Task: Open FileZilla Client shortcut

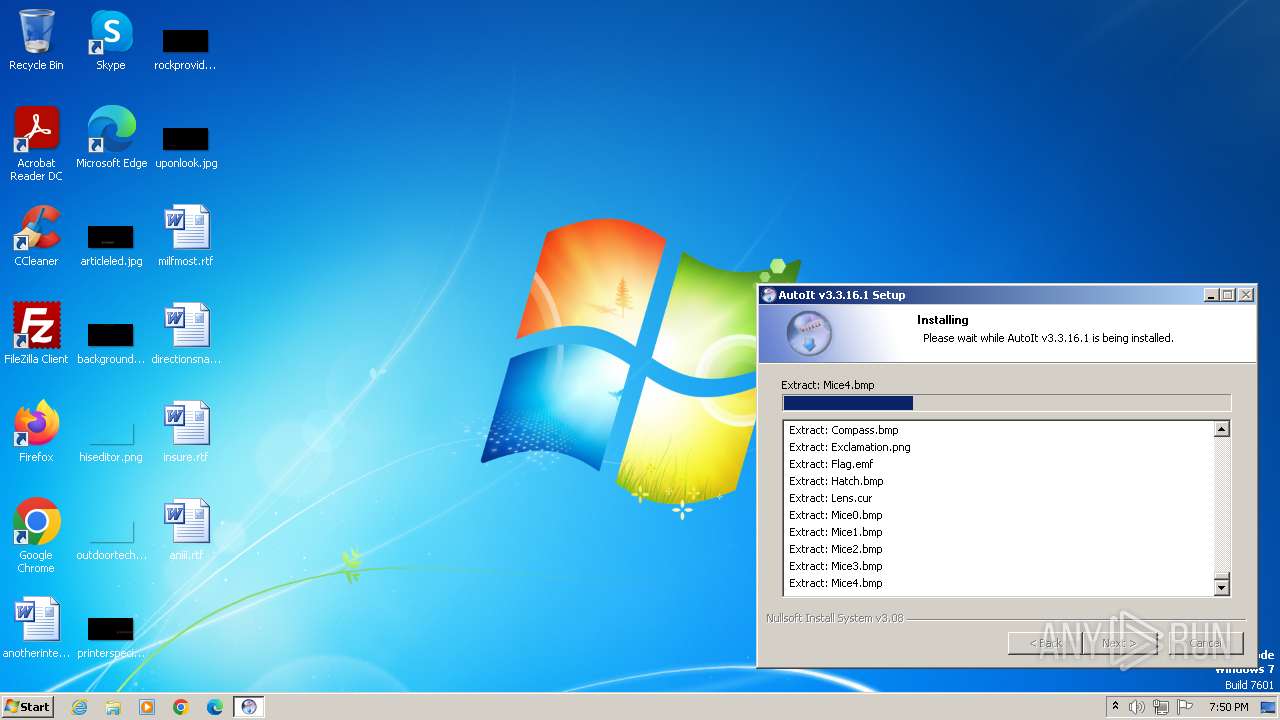Action: point(36,334)
